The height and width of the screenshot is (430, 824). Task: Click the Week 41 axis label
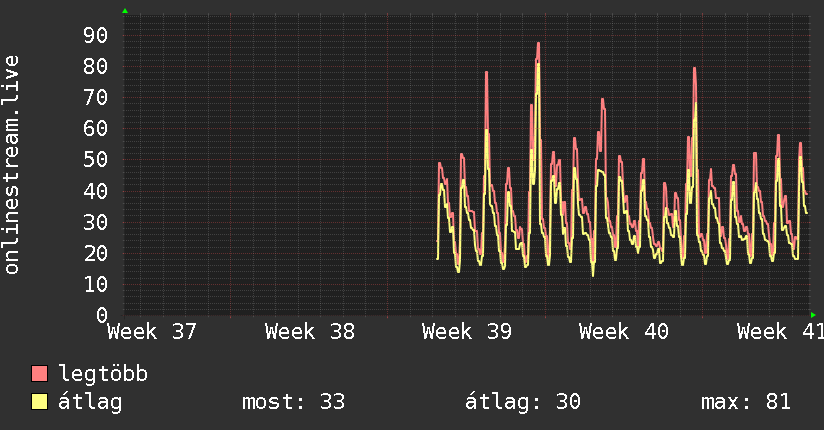(780, 332)
